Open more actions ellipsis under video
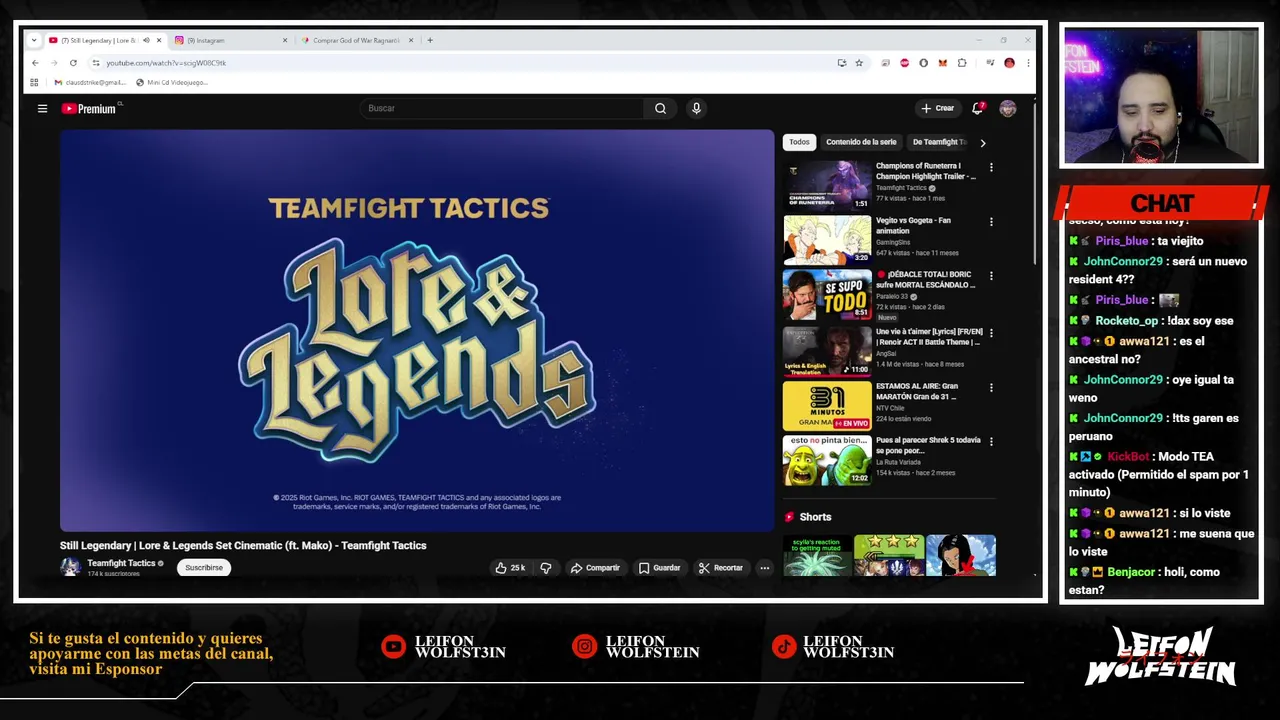This screenshot has height=720, width=1280. (x=764, y=568)
